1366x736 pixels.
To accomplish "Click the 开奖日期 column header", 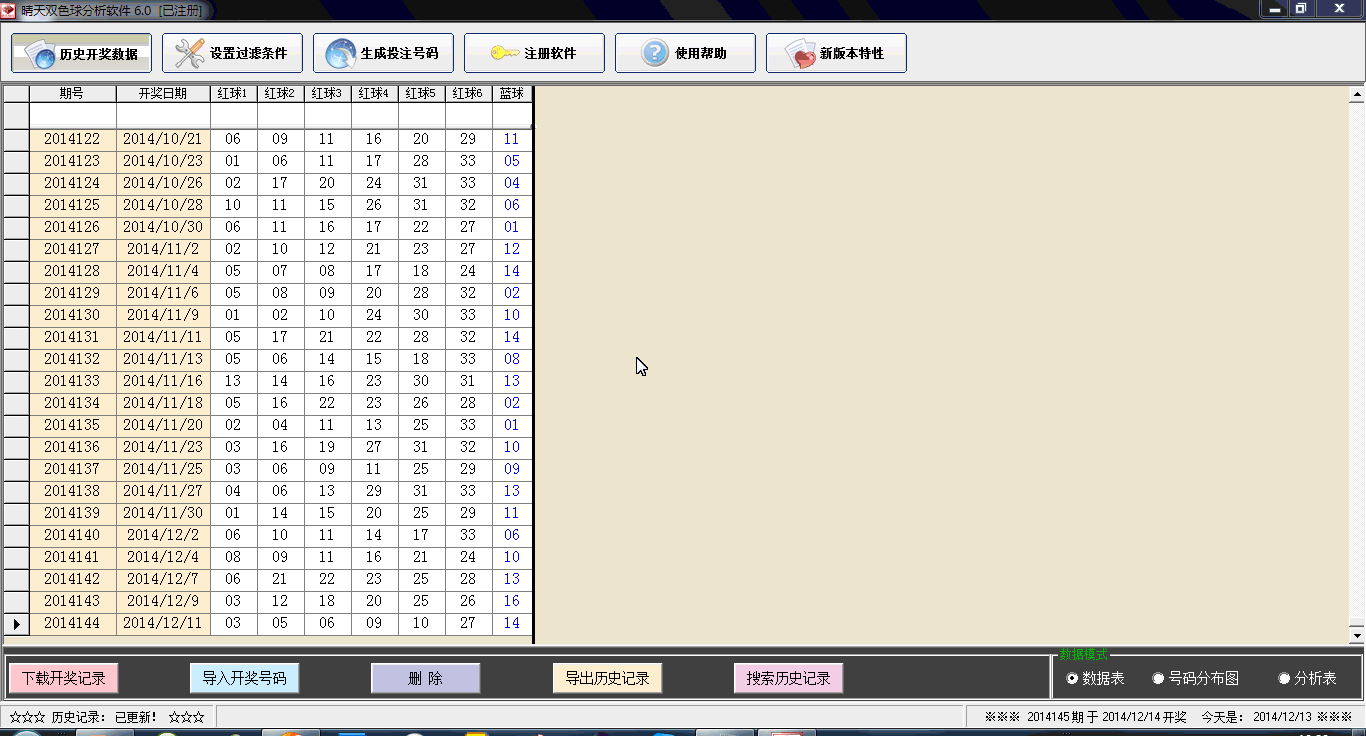I will pyautogui.click(x=163, y=93).
